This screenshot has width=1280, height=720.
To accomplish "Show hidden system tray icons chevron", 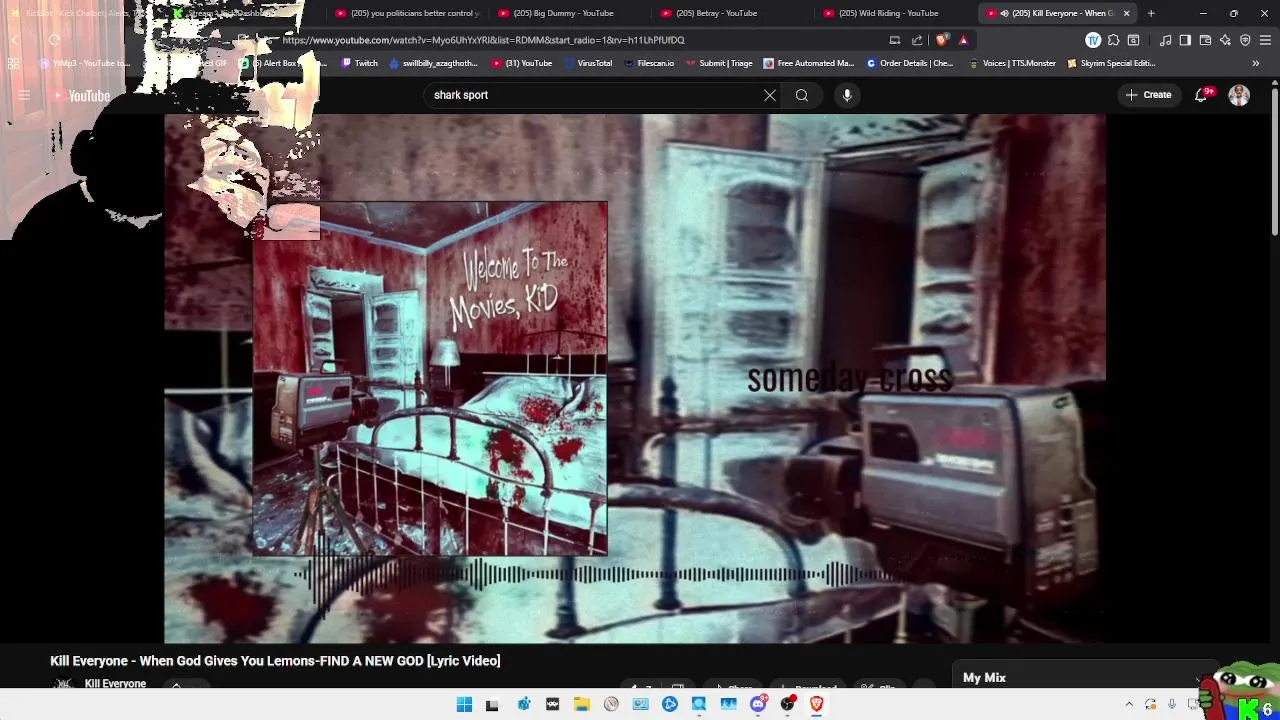I will point(1129,705).
